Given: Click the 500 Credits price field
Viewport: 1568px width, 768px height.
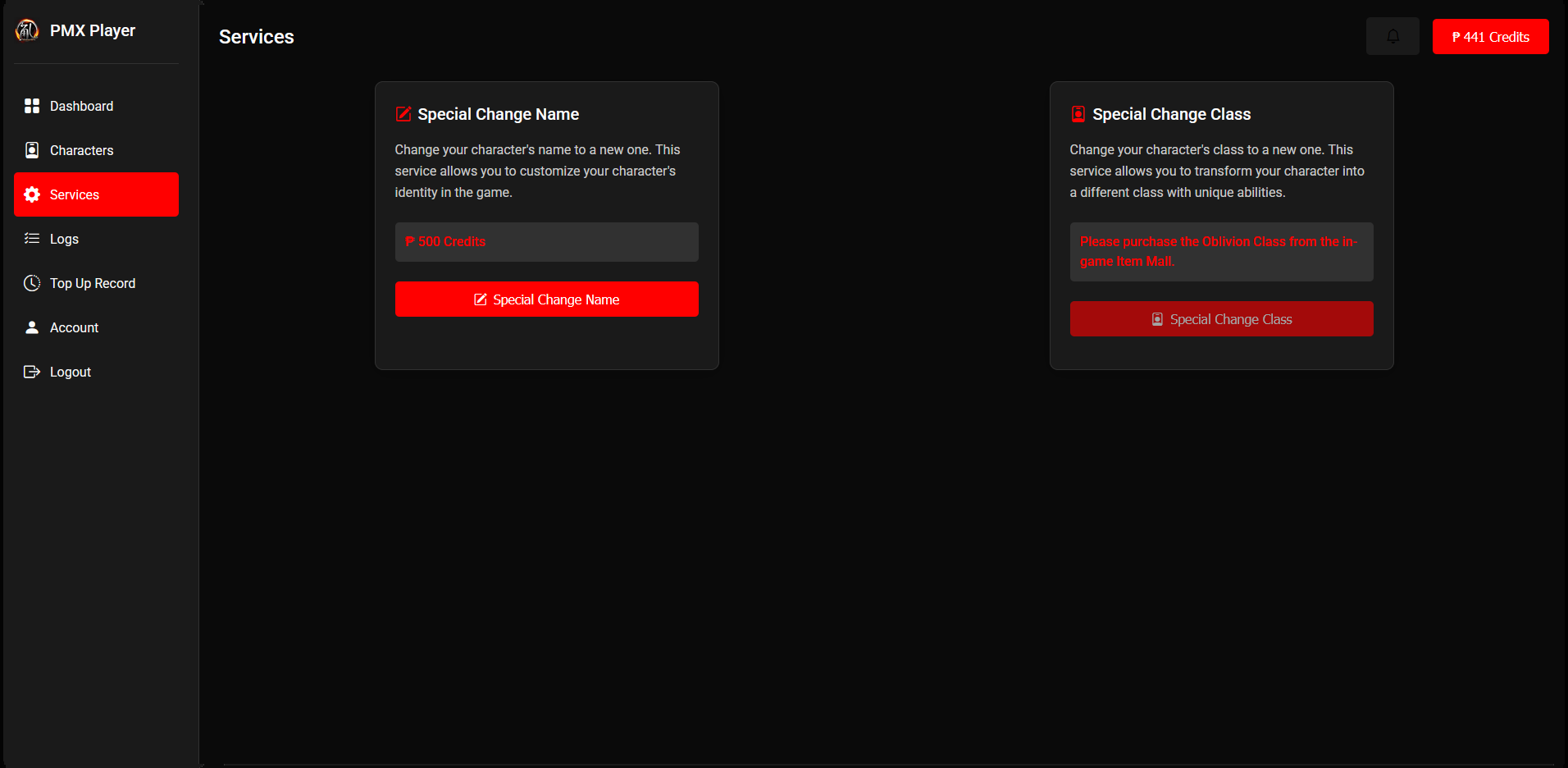Looking at the screenshot, I should [546, 242].
